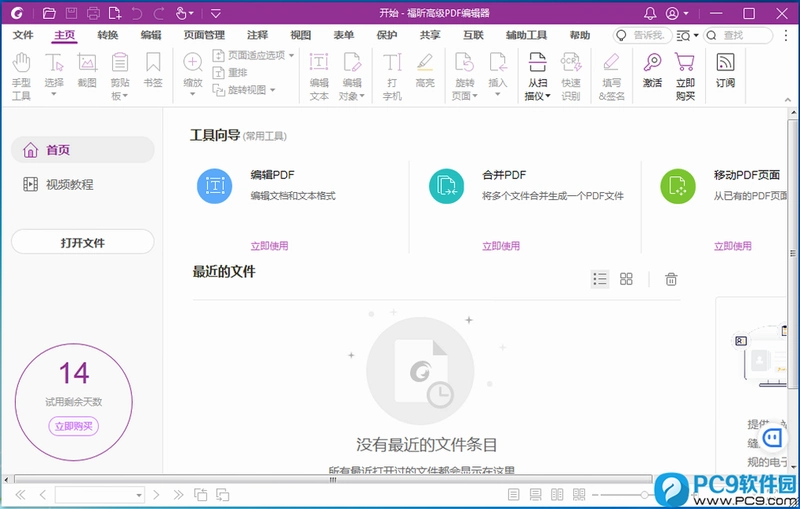
Task: Click the 立即购买 shopping cart icon
Action: (685, 76)
